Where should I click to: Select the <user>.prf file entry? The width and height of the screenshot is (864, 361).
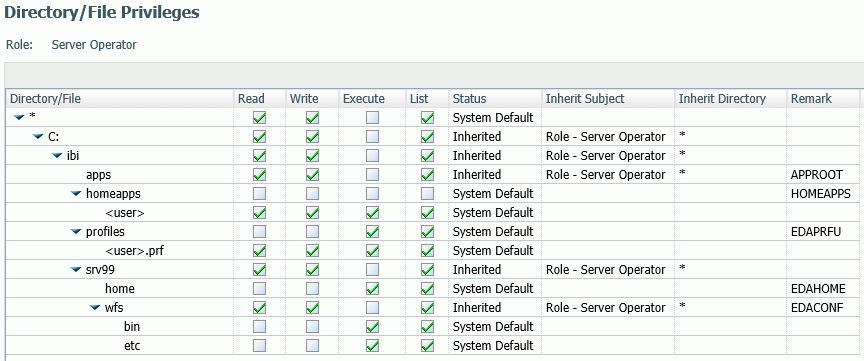[134, 251]
